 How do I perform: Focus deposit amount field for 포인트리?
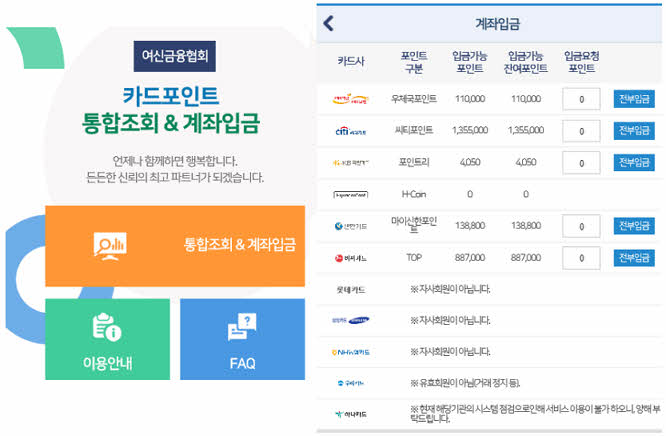point(581,163)
